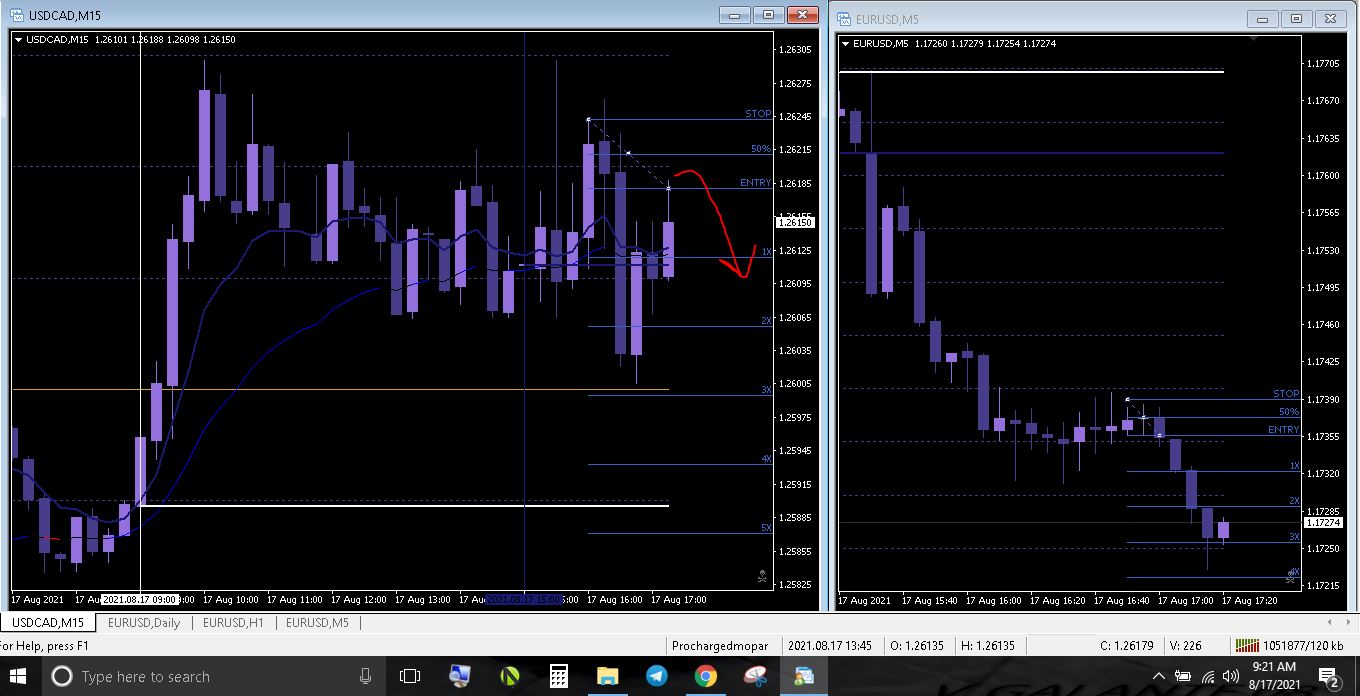Open Task View from the taskbar

pos(410,677)
